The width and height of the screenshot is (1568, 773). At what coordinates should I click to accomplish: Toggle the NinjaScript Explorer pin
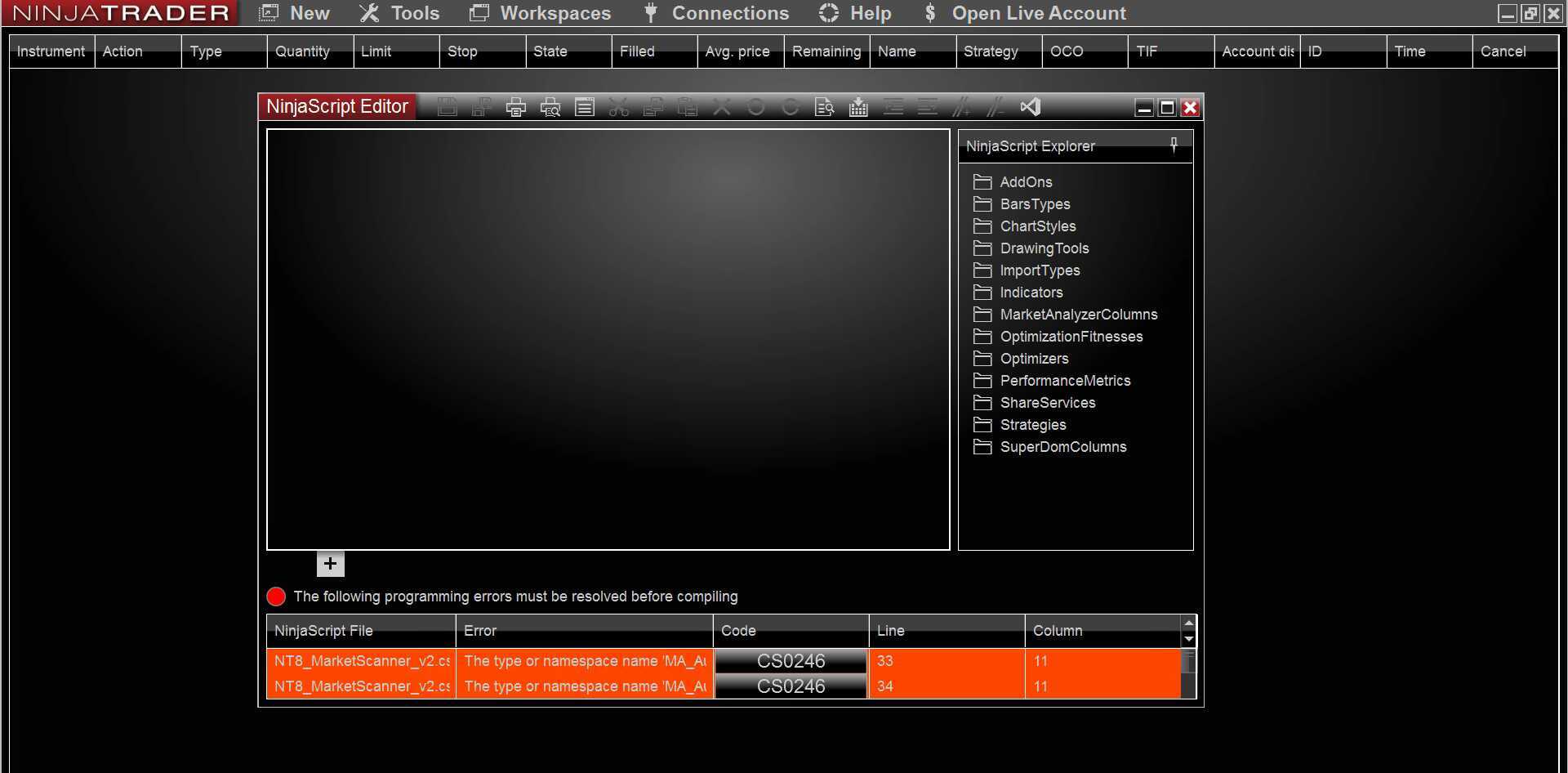pos(1174,145)
